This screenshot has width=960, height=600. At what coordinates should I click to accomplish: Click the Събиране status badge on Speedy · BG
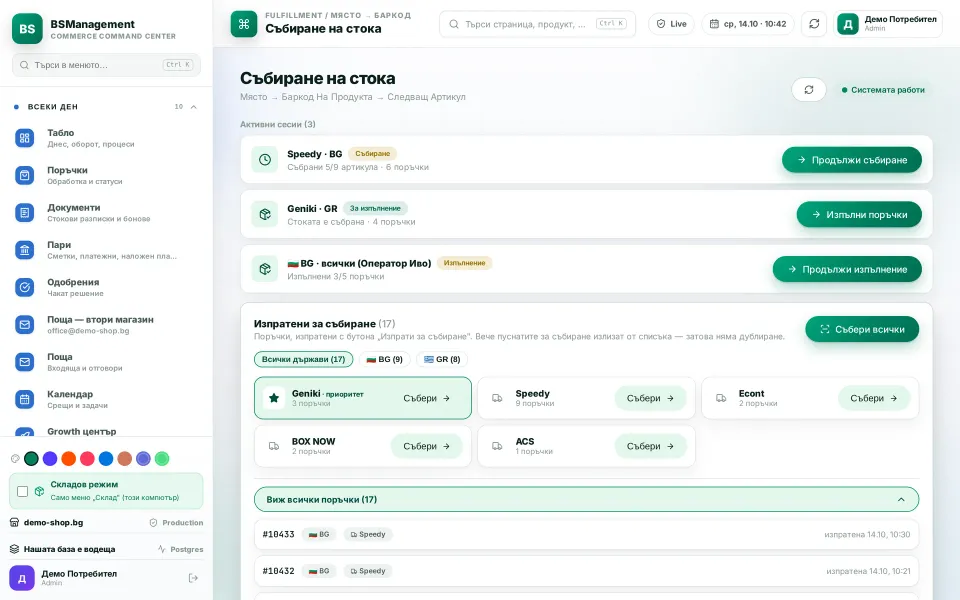[x=372, y=154]
